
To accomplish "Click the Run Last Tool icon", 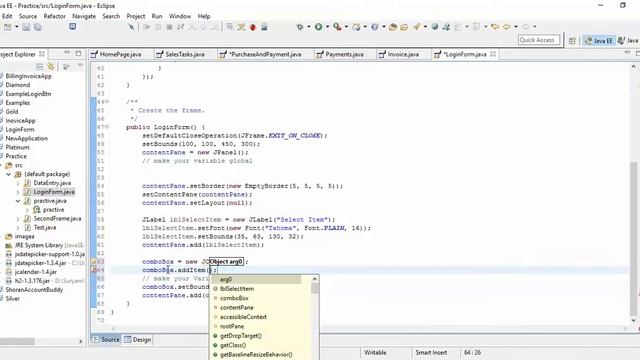I will click(x=337, y=27).
